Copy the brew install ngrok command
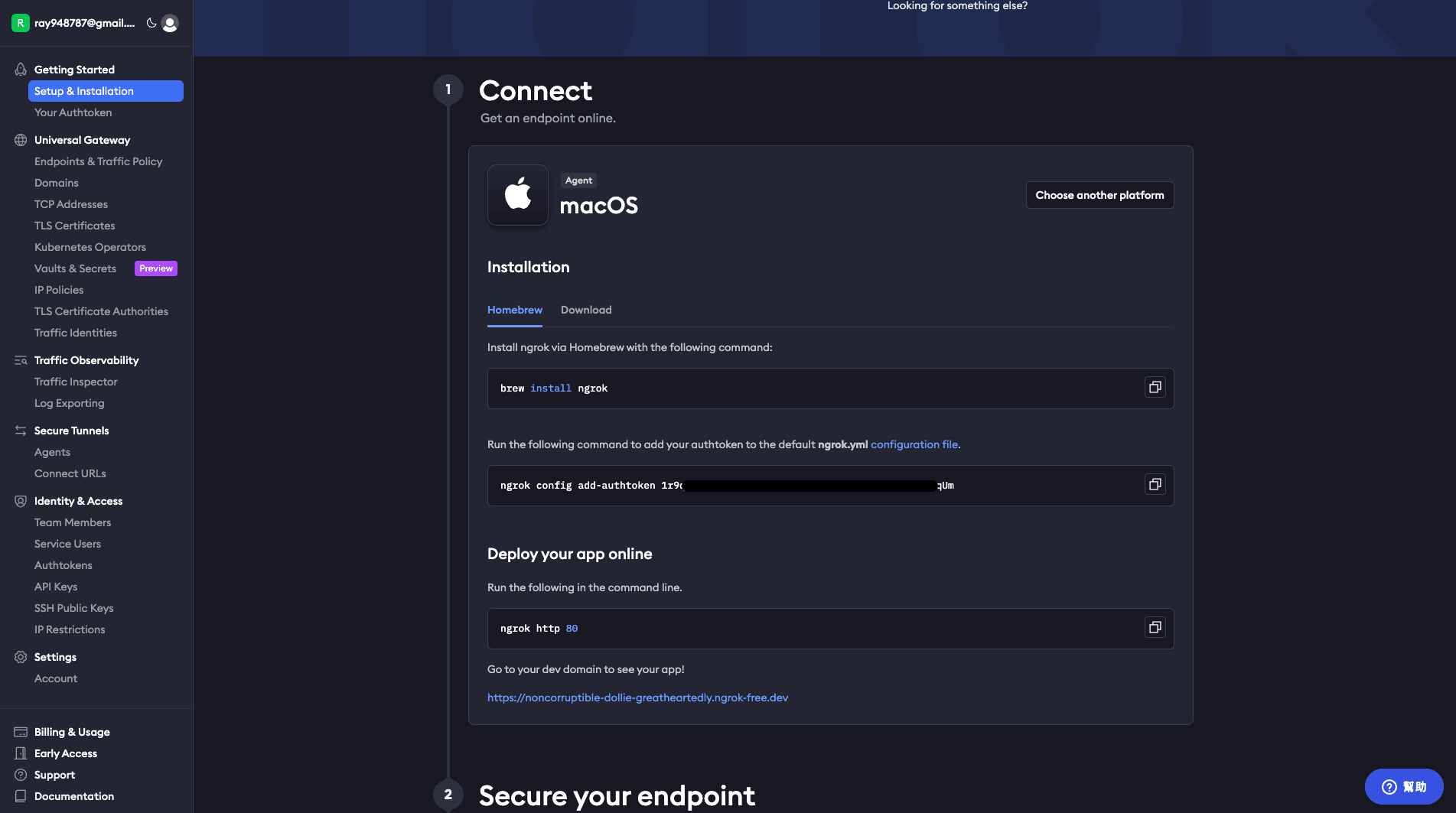Viewport: 1456px width, 813px height. (1155, 388)
